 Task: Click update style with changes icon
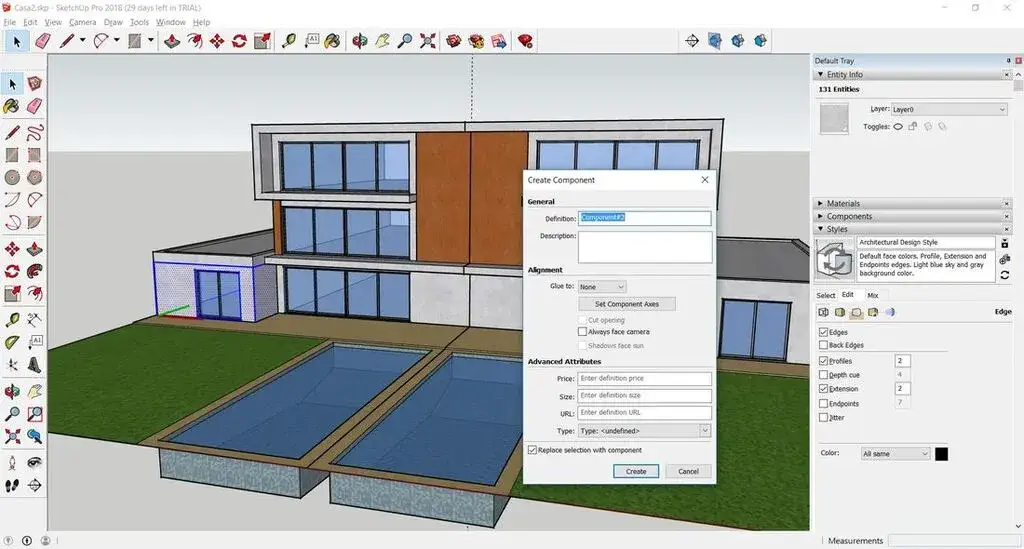pyautogui.click(x=1004, y=275)
